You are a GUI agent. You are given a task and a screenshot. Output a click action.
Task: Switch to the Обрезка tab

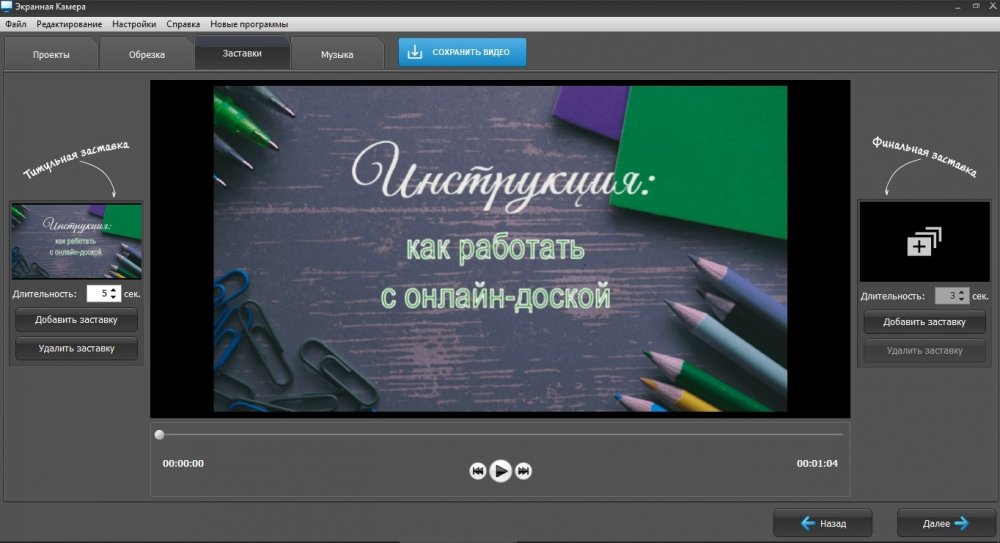[x=146, y=54]
